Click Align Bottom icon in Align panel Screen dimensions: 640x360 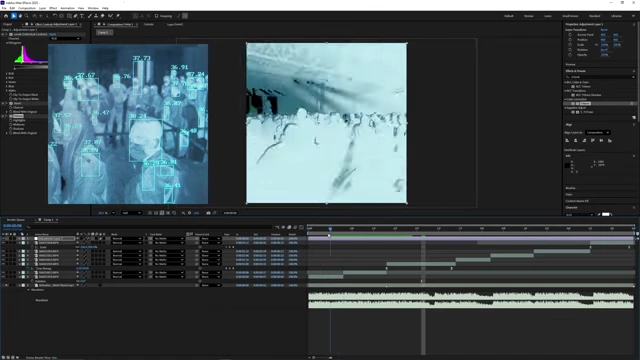pyautogui.click(x=610, y=140)
